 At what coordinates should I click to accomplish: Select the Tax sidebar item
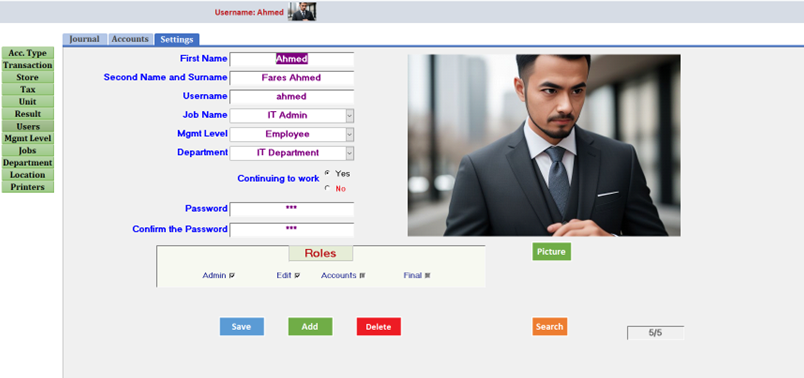[x=28, y=90]
